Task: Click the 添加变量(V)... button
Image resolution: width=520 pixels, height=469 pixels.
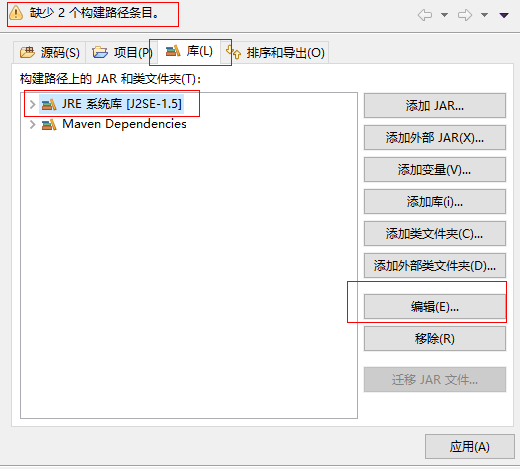Action: point(435,170)
